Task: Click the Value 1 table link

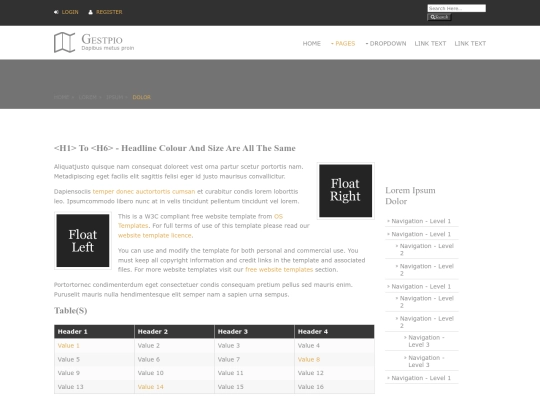Action: [x=69, y=345]
